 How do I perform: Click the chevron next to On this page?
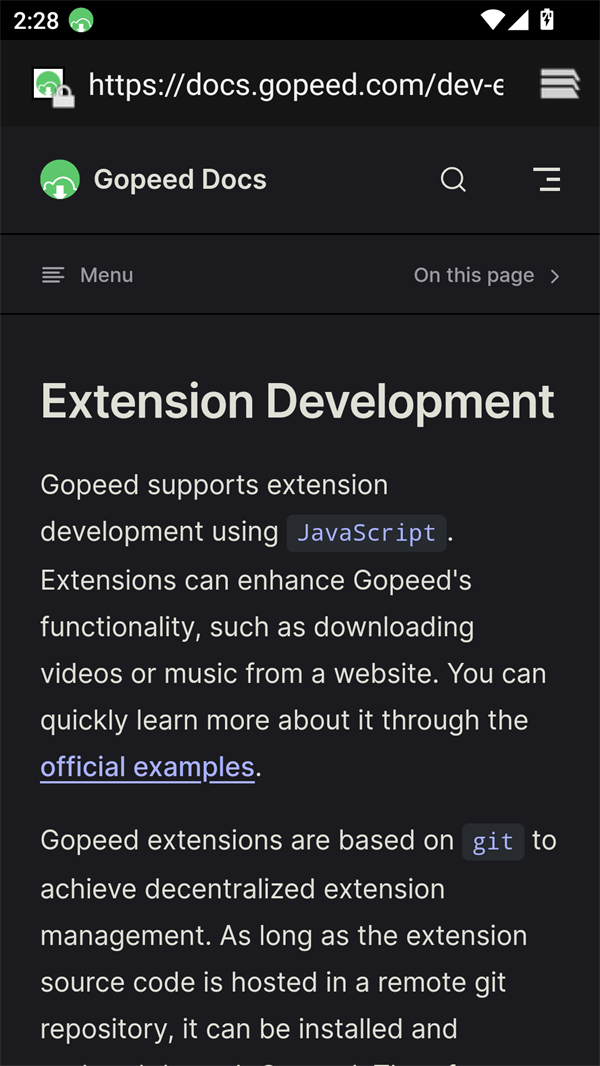555,276
